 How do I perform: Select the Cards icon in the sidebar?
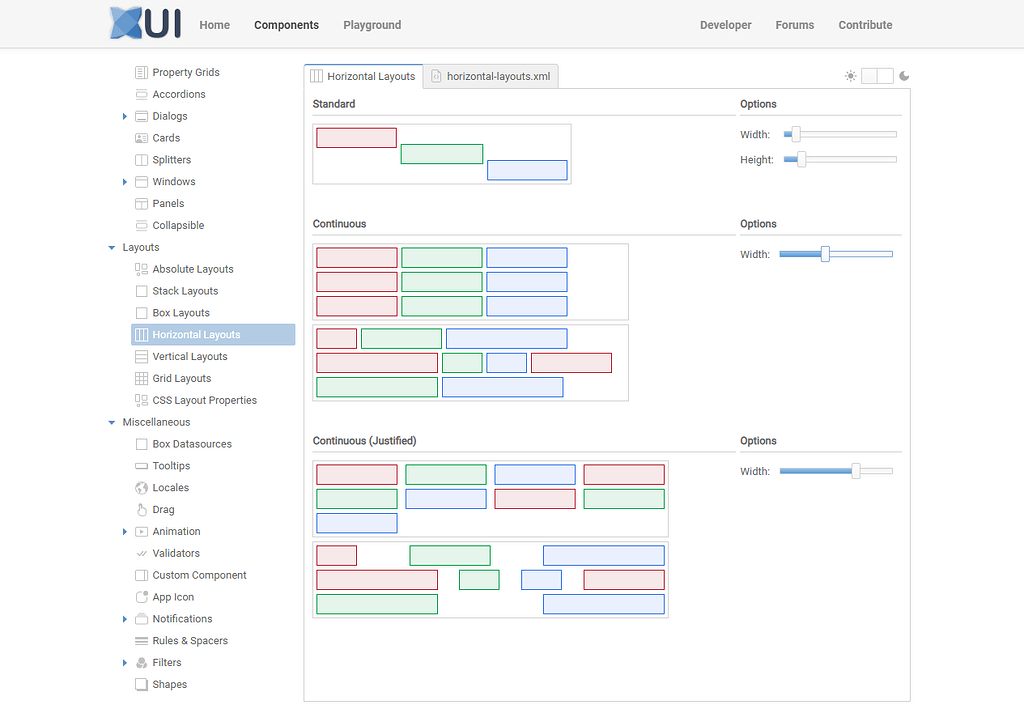pos(140,137)
